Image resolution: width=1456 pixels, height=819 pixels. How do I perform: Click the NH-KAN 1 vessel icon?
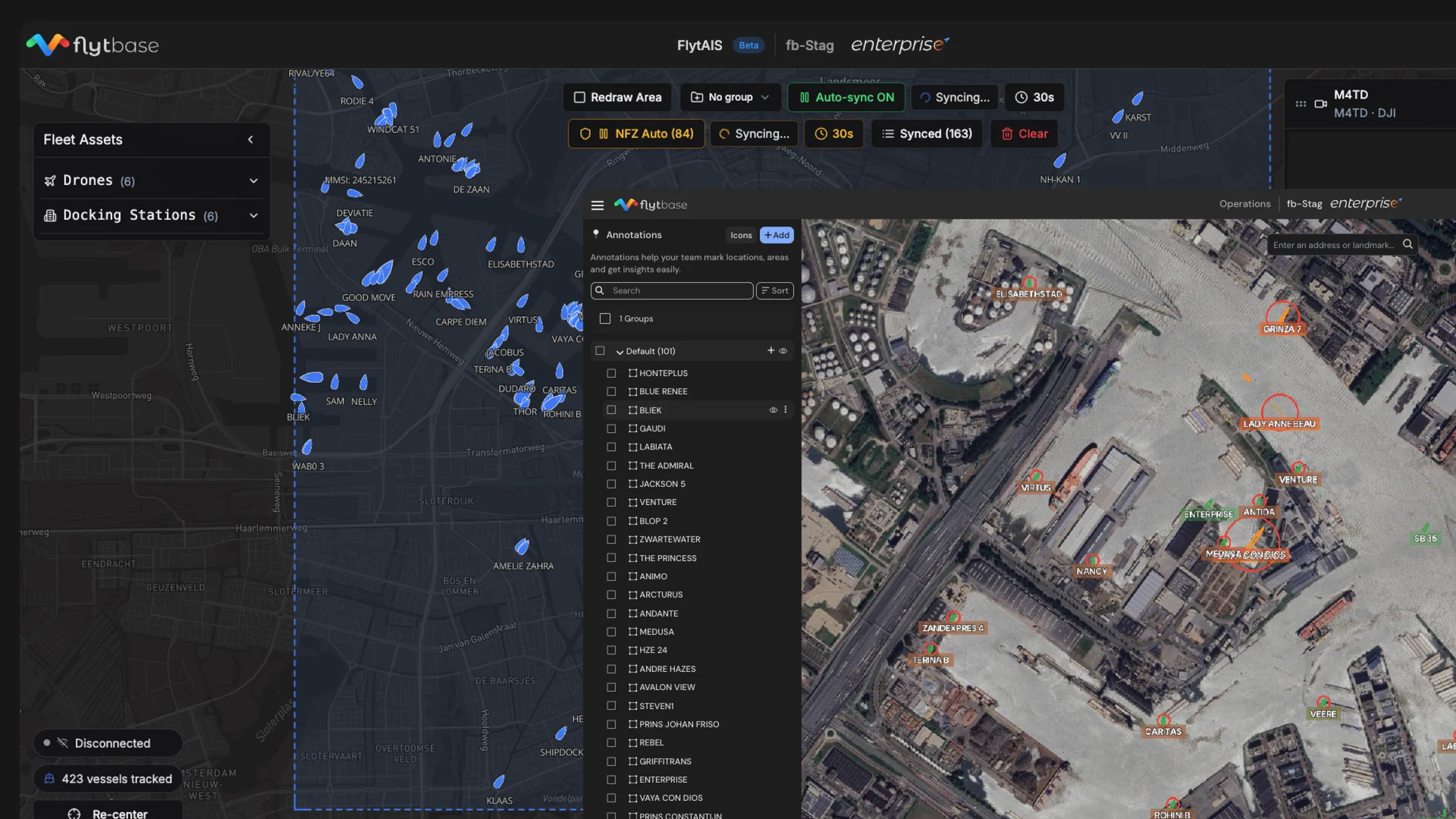coord(1059,161)
